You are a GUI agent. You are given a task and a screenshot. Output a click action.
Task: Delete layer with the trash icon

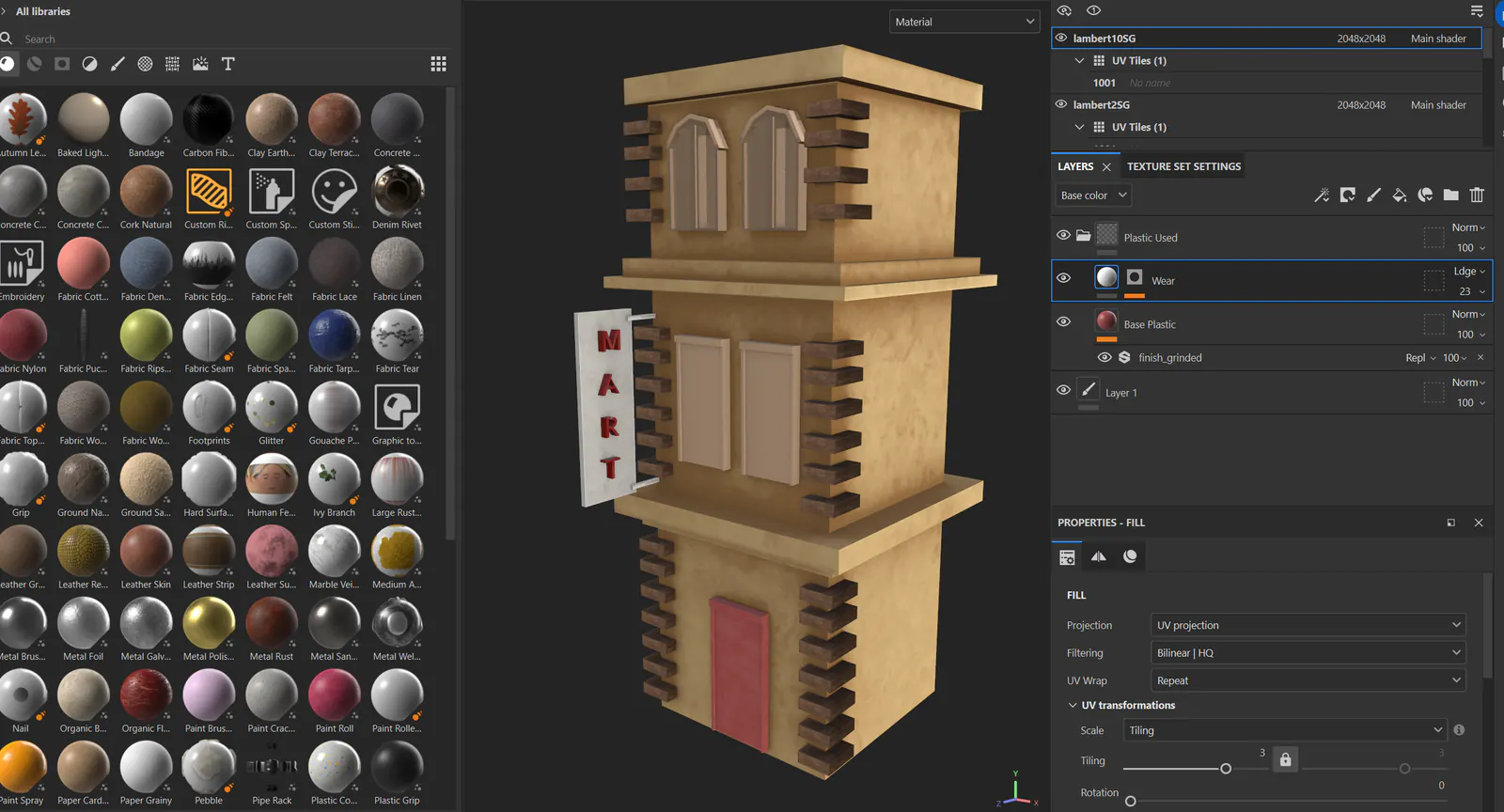coord(1477,195)
